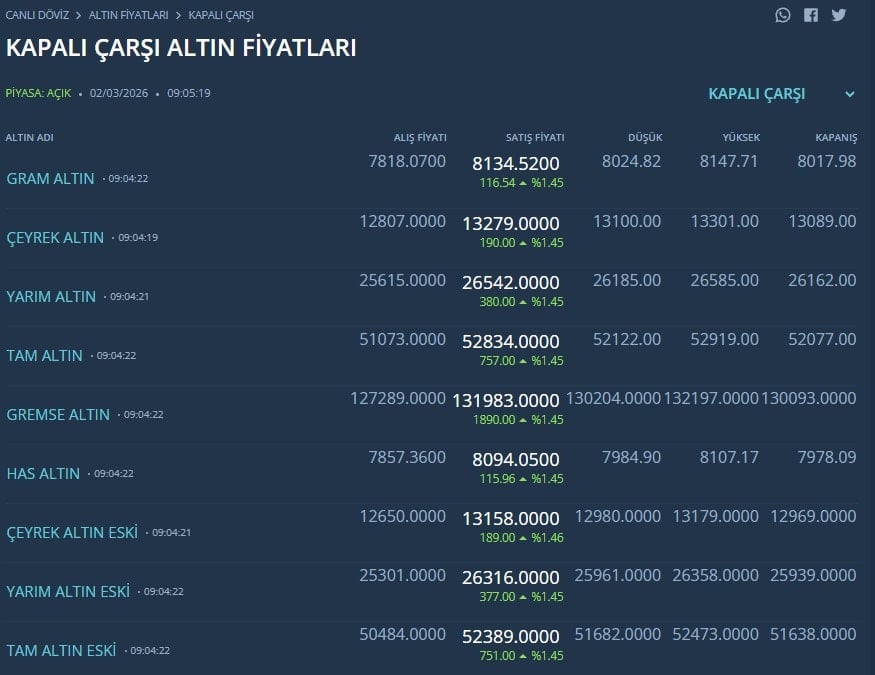Share page on Twitter icon
Image resolution: width=875 pixels, height=675 pixels.
pos(838,15)
